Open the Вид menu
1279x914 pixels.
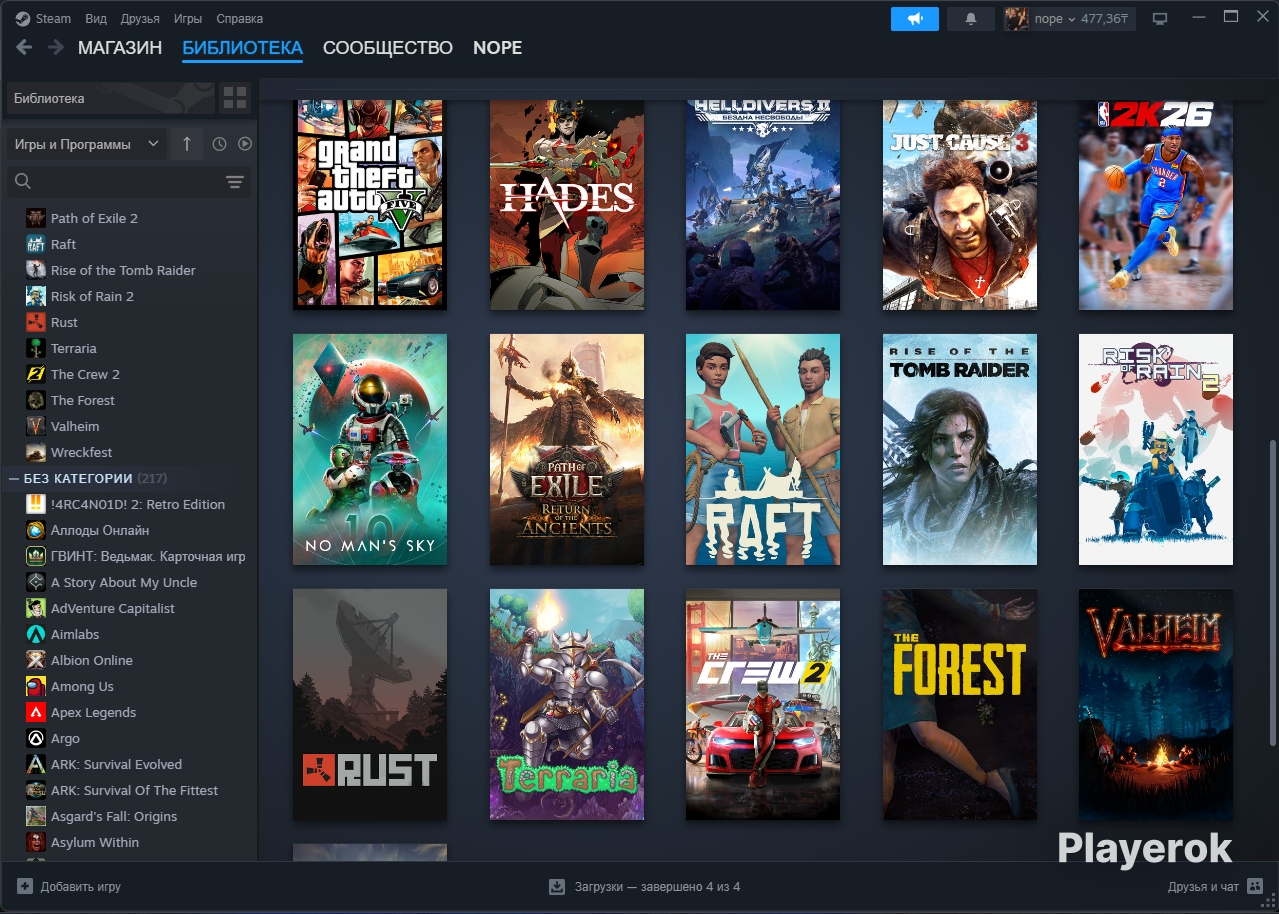click(96, 19)
